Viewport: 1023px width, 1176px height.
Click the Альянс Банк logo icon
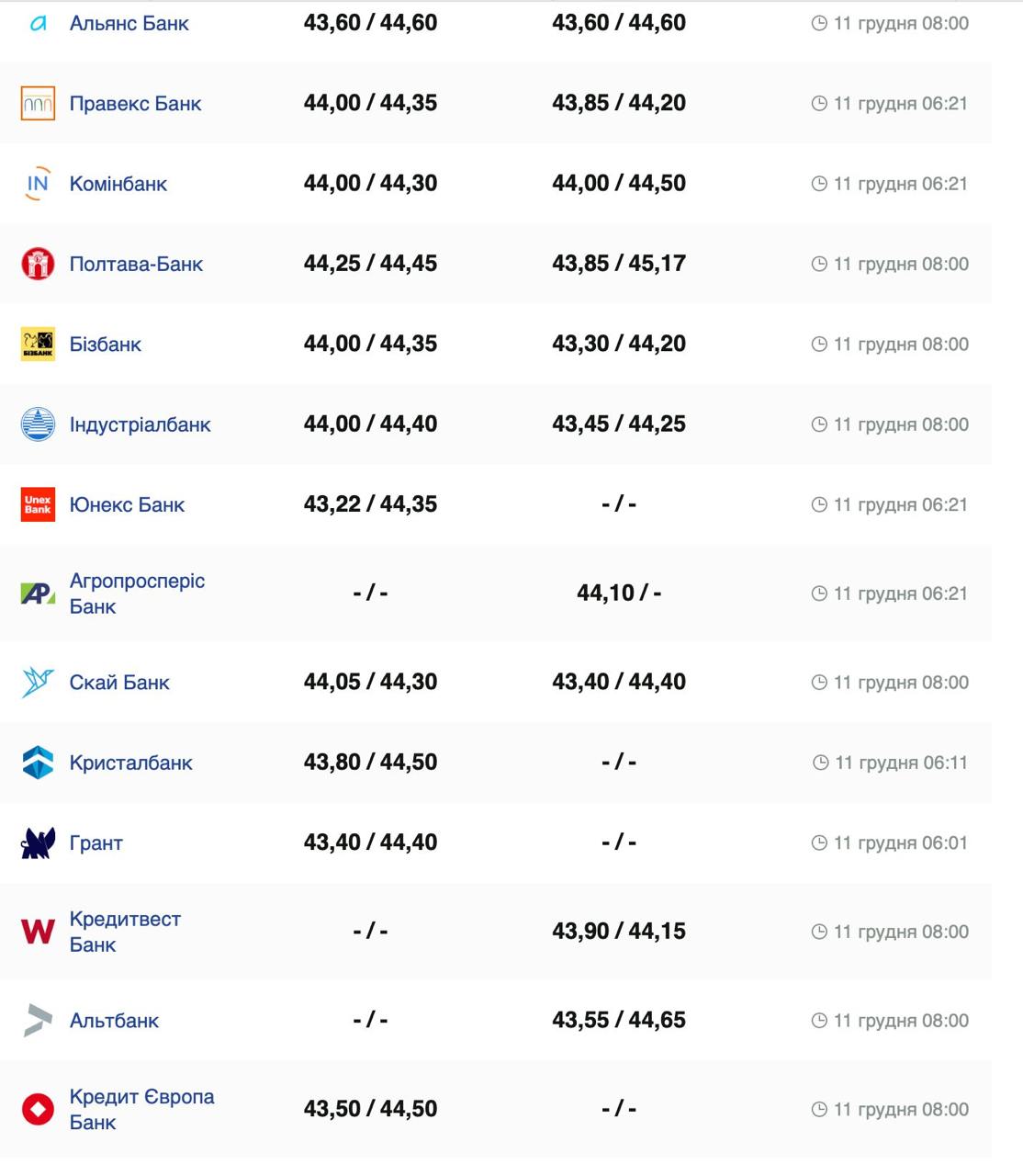click(x=38, y=24)
